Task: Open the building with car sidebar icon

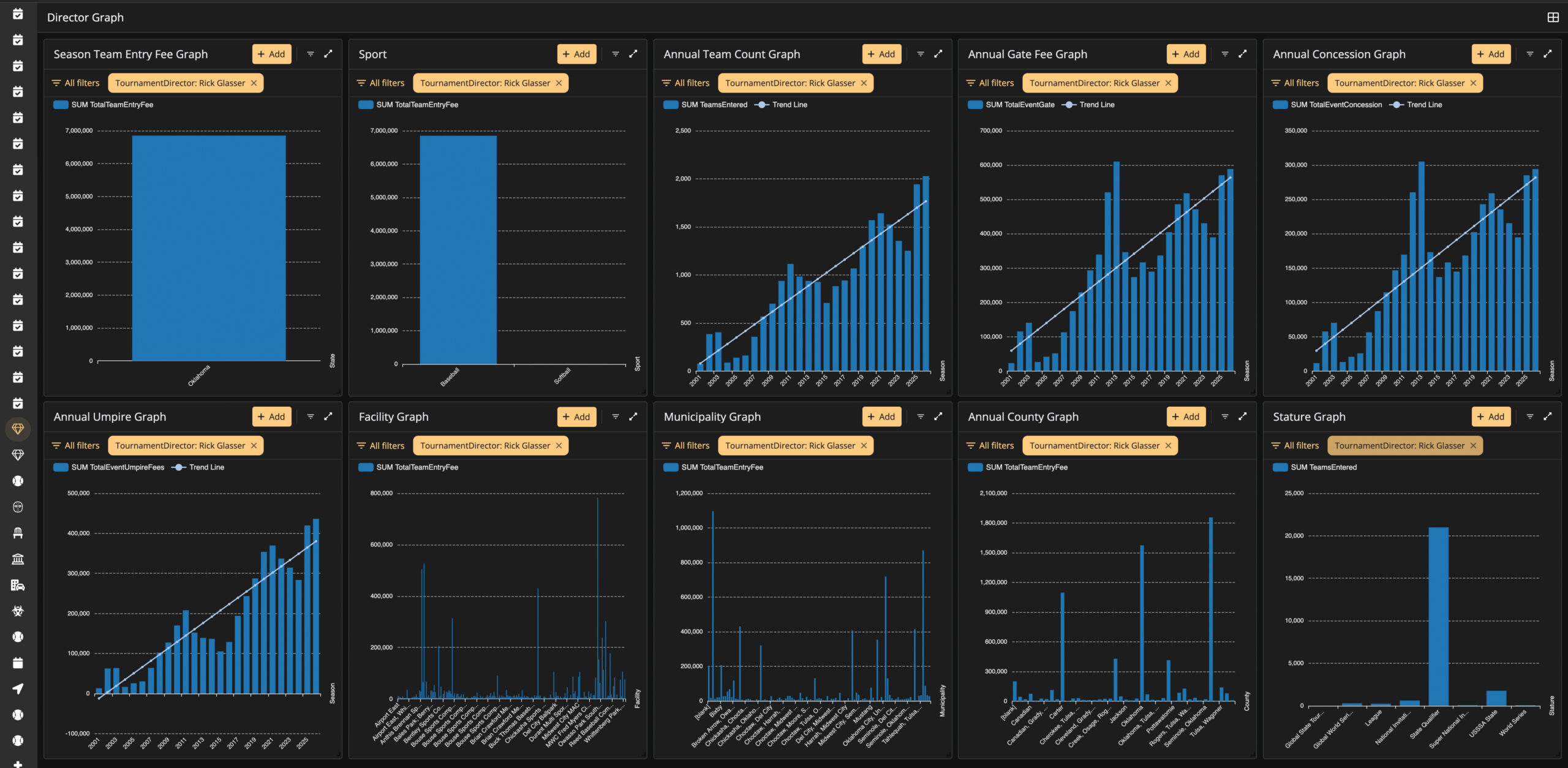Action: coord(18,585)
